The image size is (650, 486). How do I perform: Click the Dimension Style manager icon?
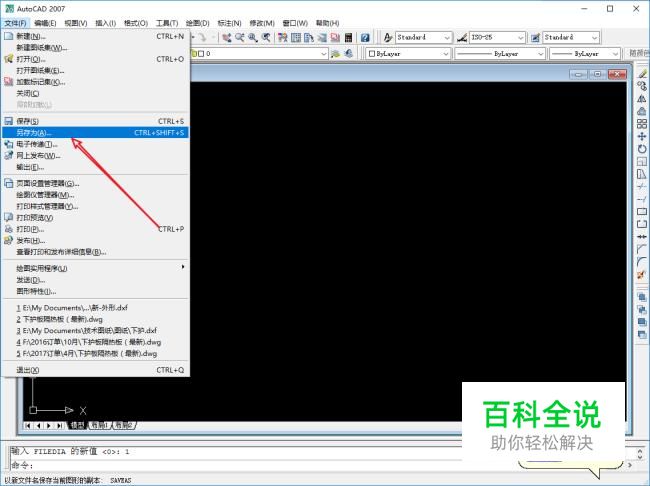pos(462,38)
